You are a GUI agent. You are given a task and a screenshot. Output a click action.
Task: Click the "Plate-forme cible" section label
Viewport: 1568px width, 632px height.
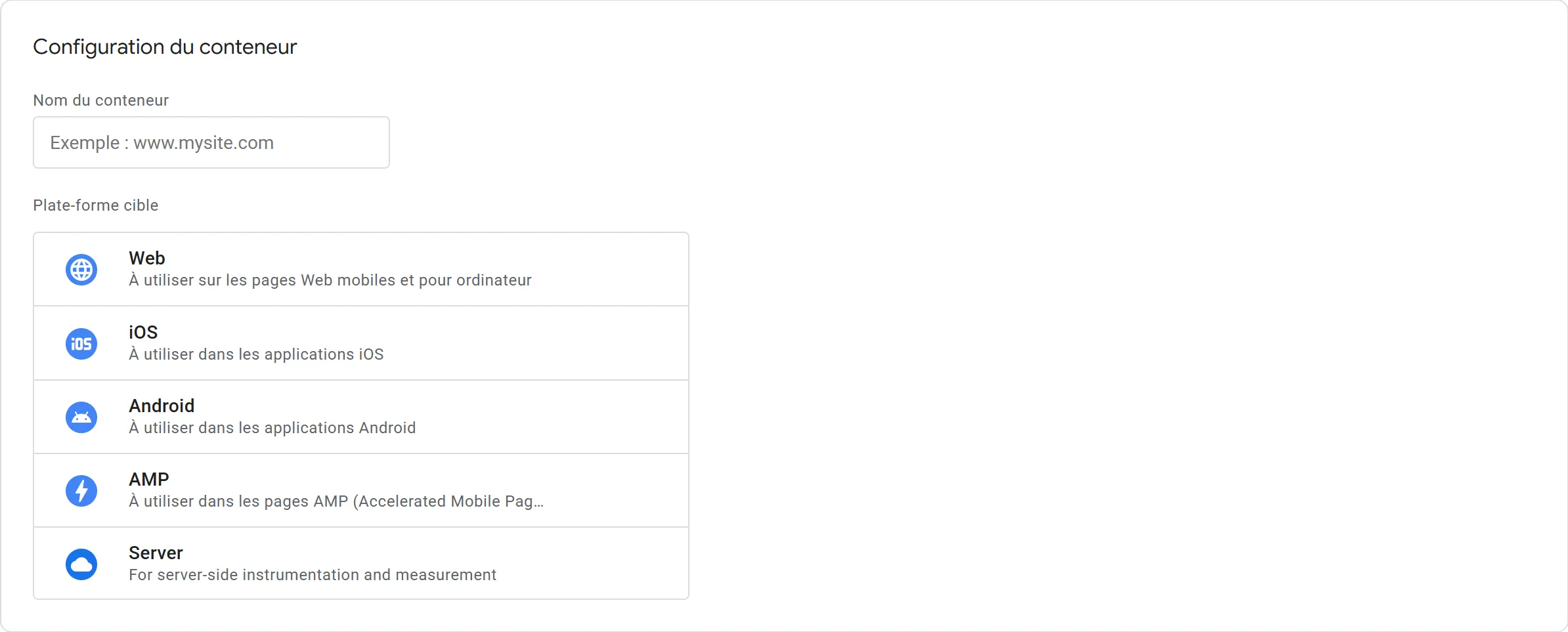click(x=96, y=205)
